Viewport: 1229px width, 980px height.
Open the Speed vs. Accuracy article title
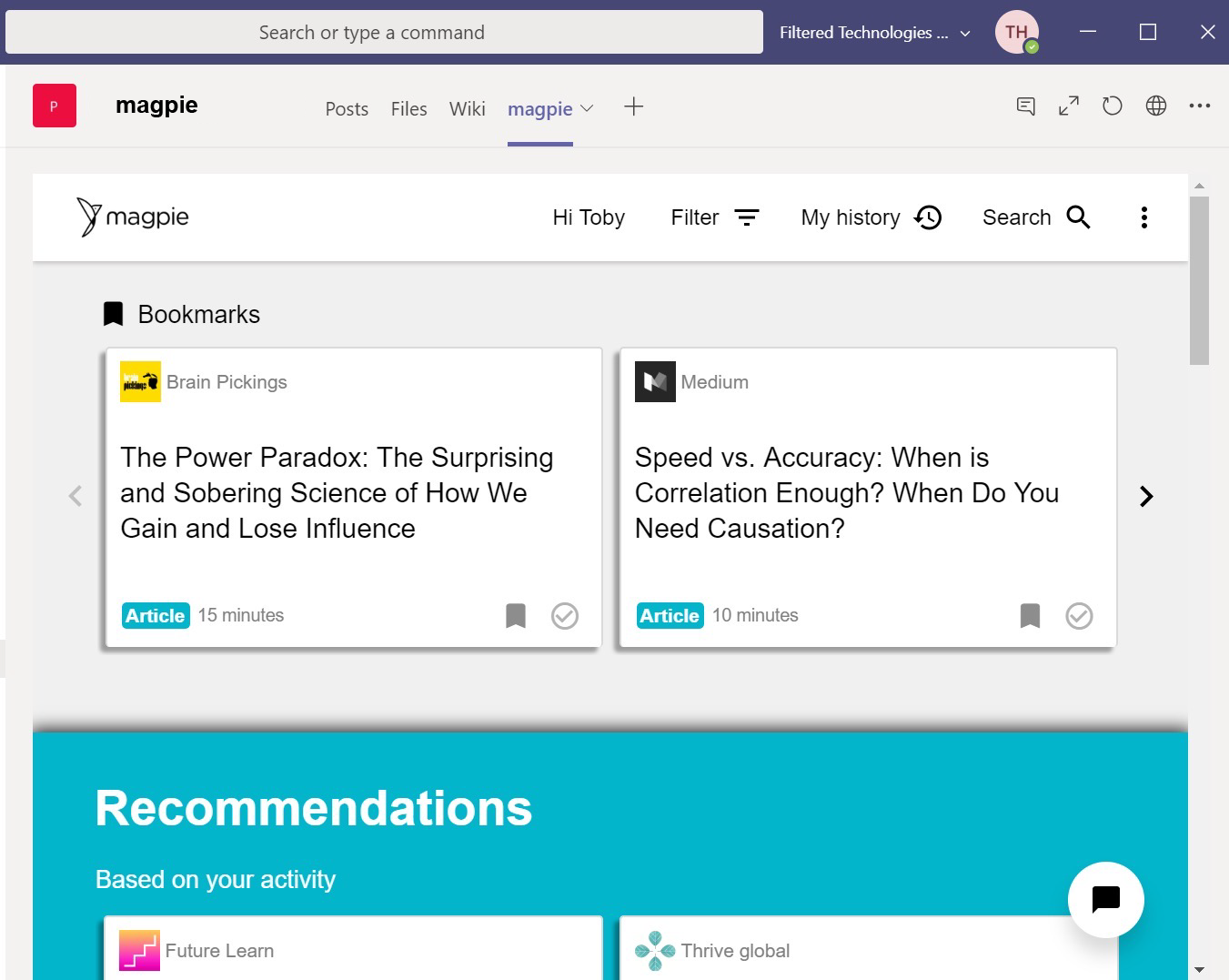847,492
